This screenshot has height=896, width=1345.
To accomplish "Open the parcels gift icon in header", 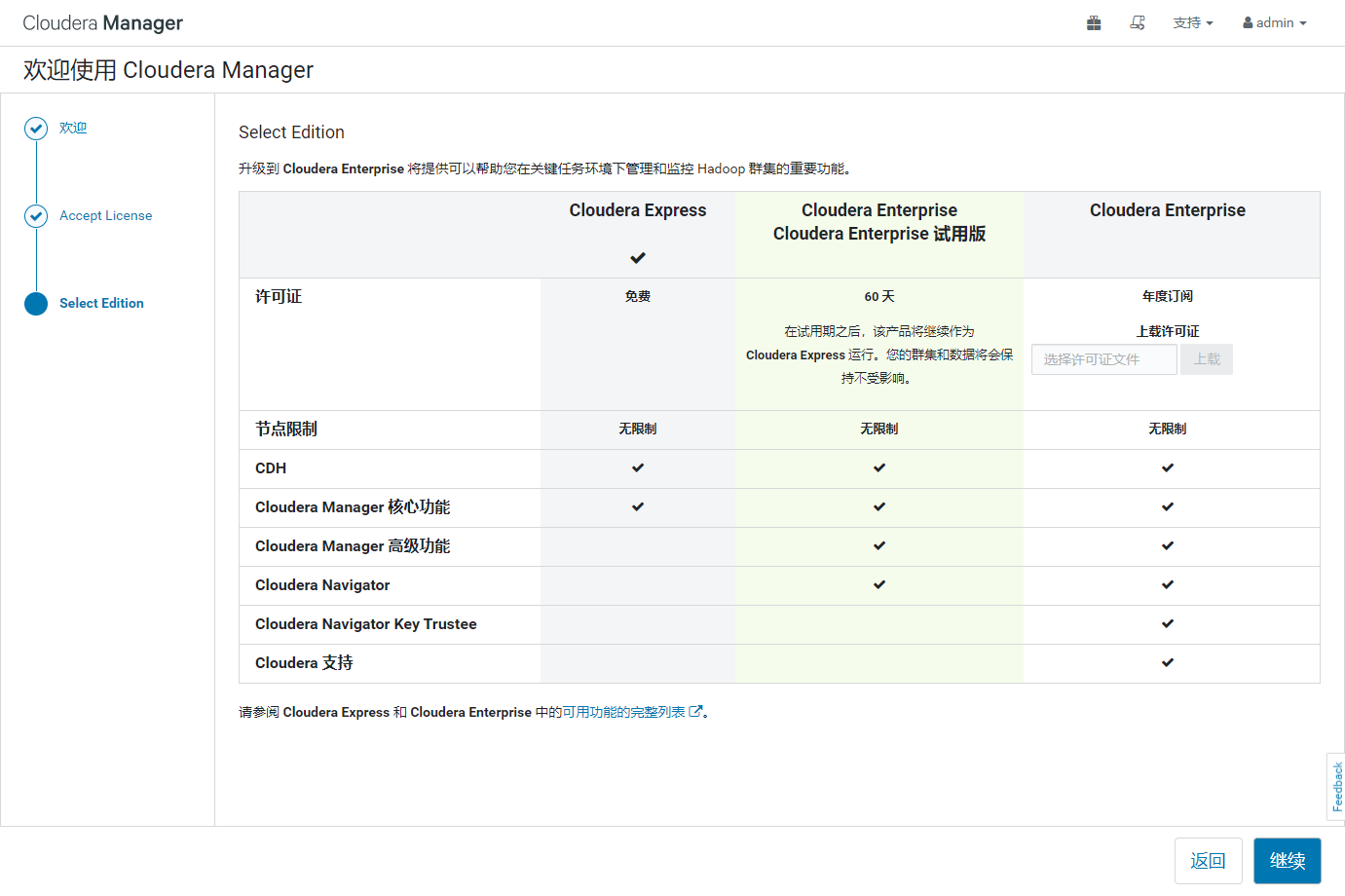I will pos(1094,23).
